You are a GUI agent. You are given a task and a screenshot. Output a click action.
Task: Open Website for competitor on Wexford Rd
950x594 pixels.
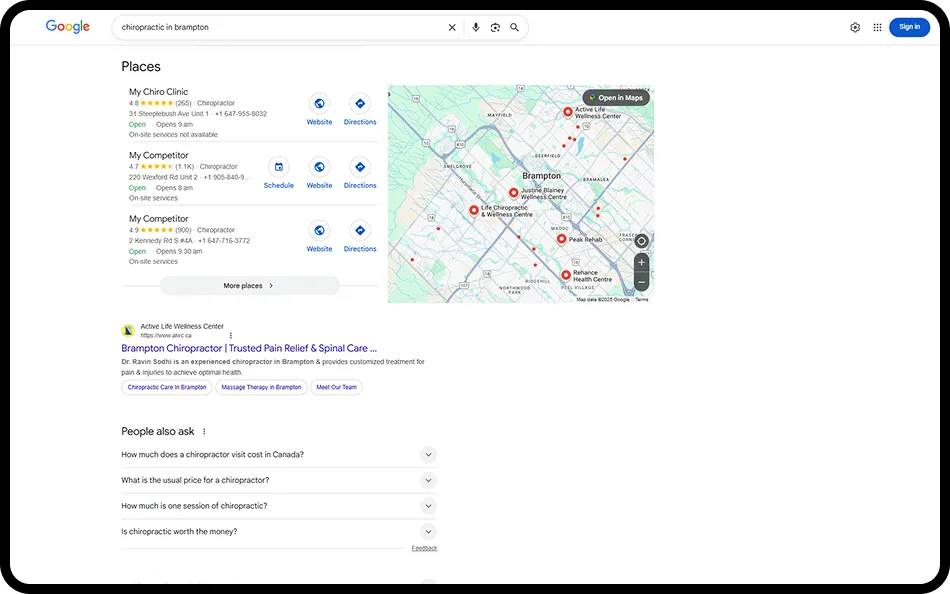(x=319, y=173)
